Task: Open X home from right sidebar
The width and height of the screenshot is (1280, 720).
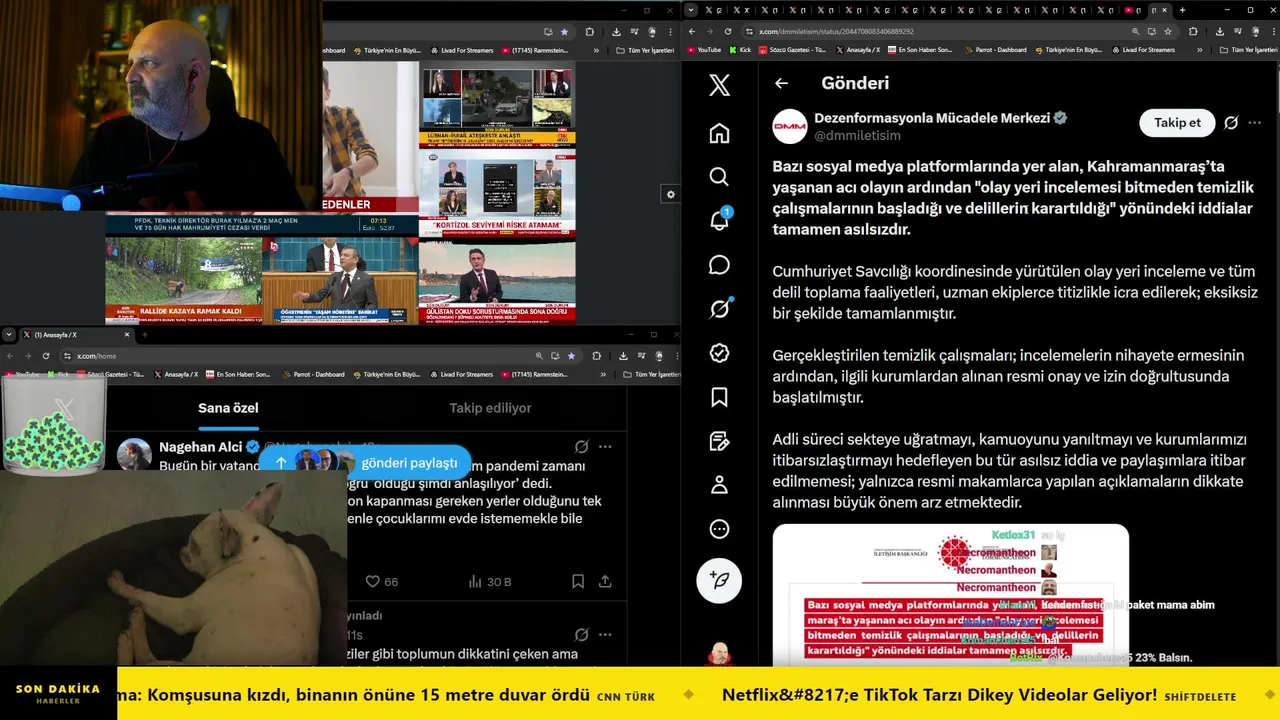Action: coord(719,133)
